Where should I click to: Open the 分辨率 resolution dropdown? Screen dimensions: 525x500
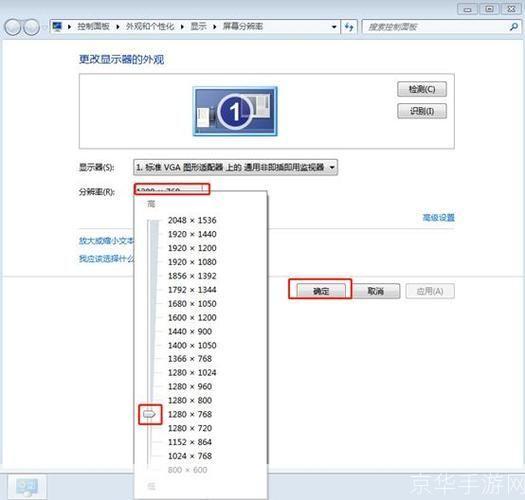pos(172,189)
